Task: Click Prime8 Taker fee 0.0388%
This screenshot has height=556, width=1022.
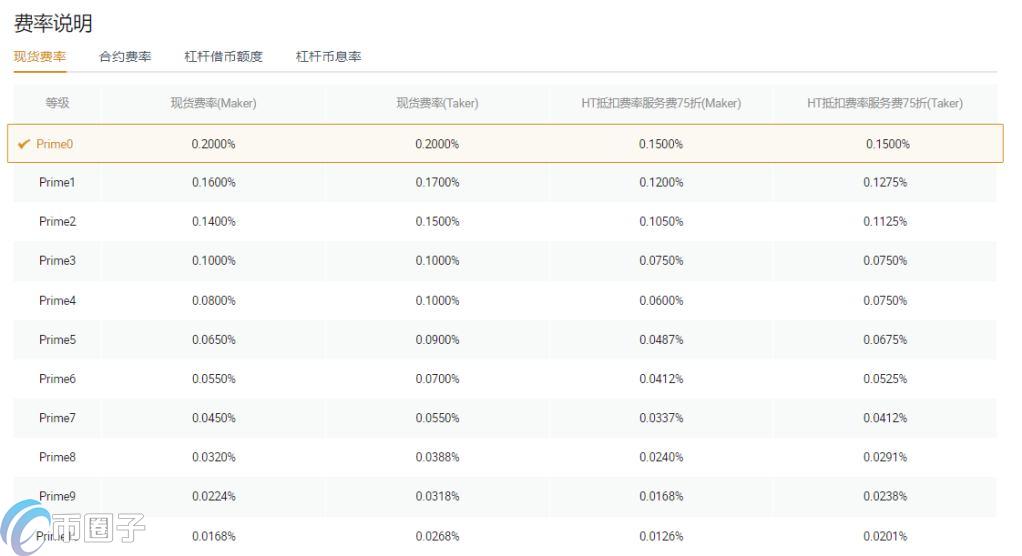Action: pyautogui.click(x=437, y=457)
